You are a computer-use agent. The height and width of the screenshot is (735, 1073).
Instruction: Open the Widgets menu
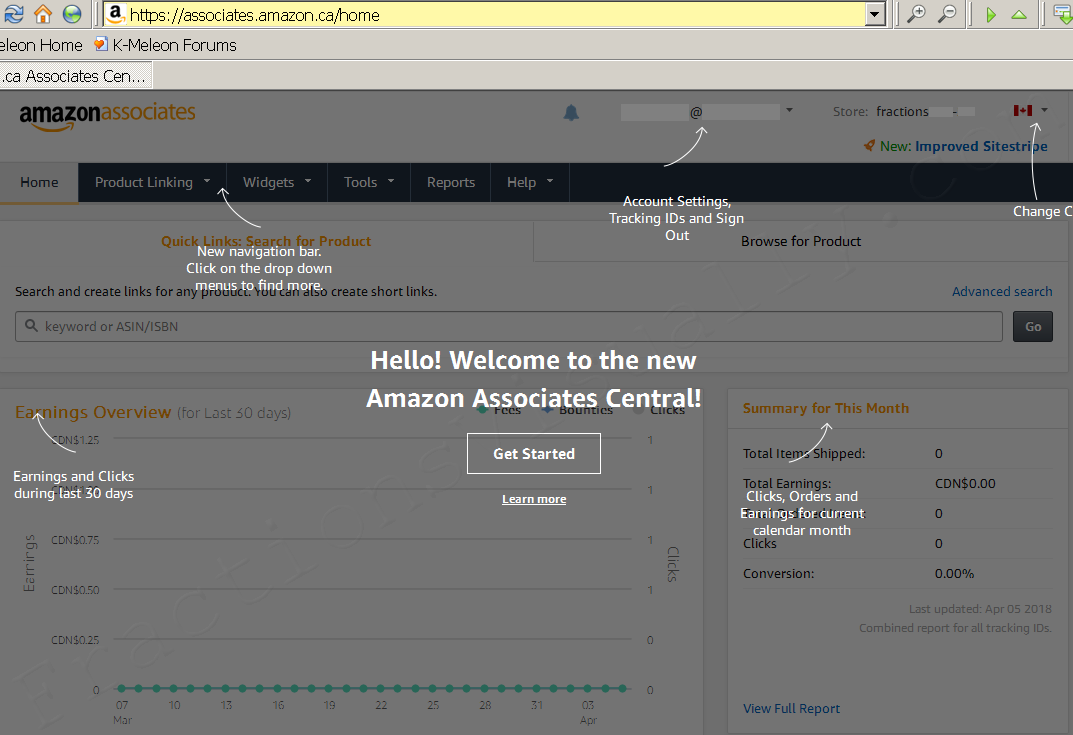[277, 183]
